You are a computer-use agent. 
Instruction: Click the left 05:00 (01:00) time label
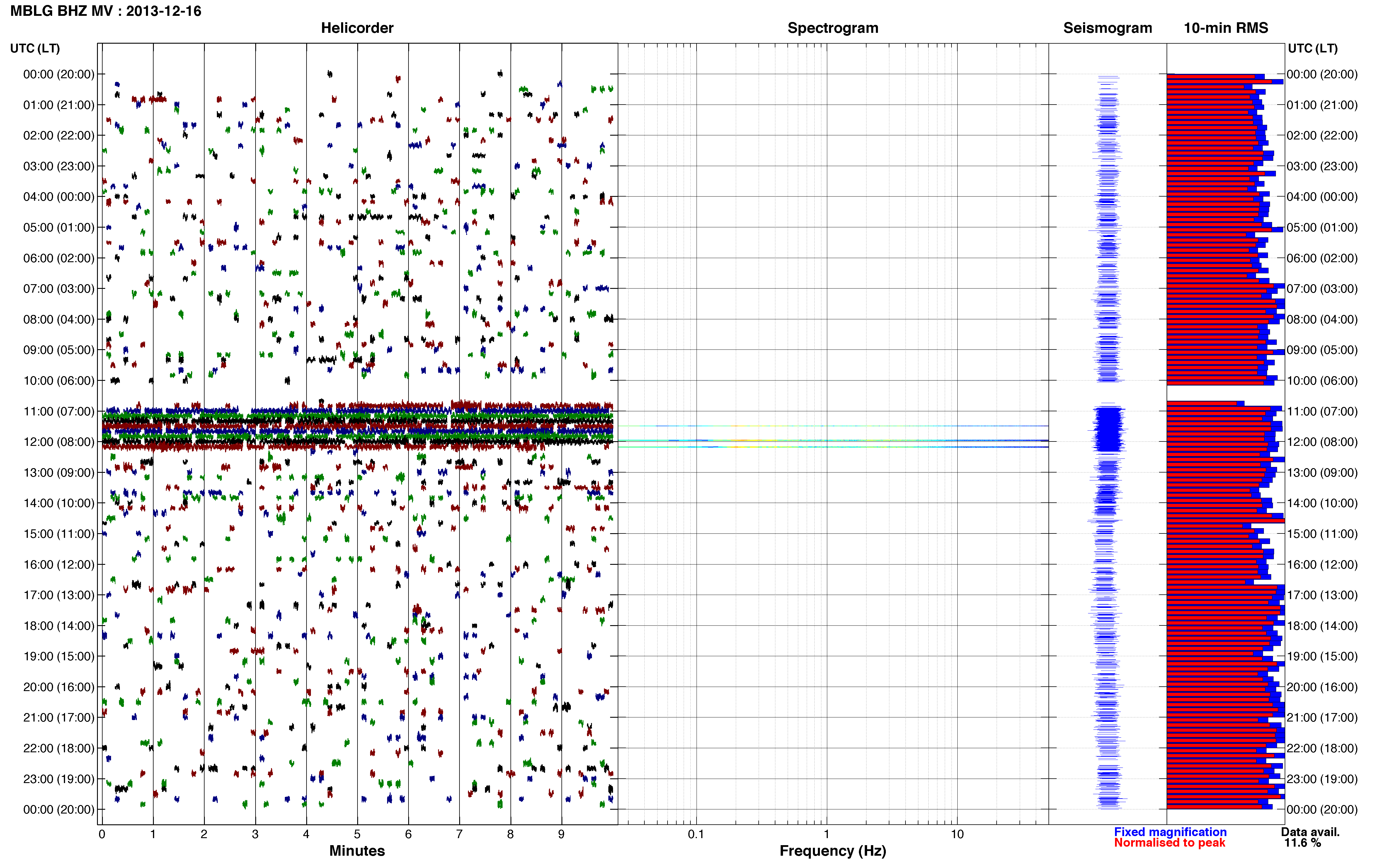pyautogui.click(x=59, y=227)
